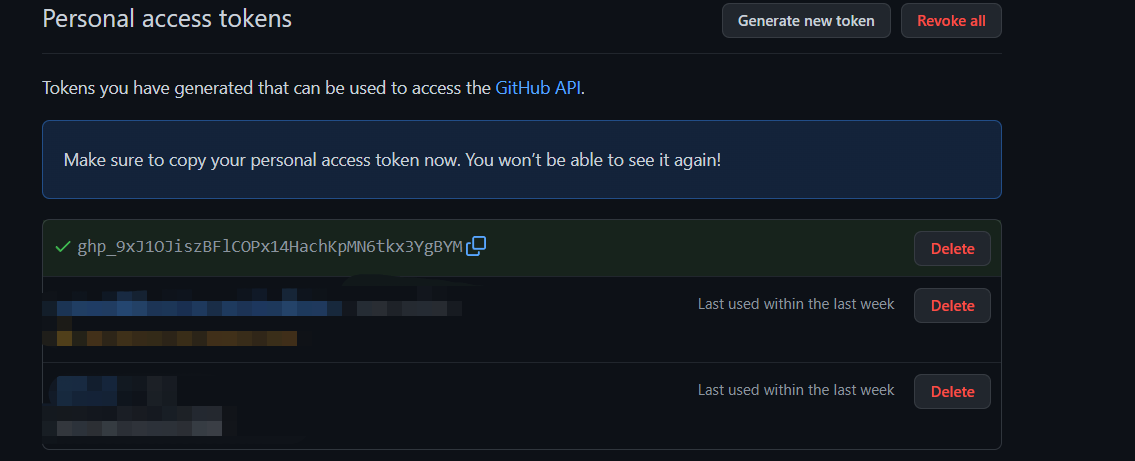Generate a new personal access token
The height and width of the screenshot is (461, 1135).
click(x=806, y=20)
